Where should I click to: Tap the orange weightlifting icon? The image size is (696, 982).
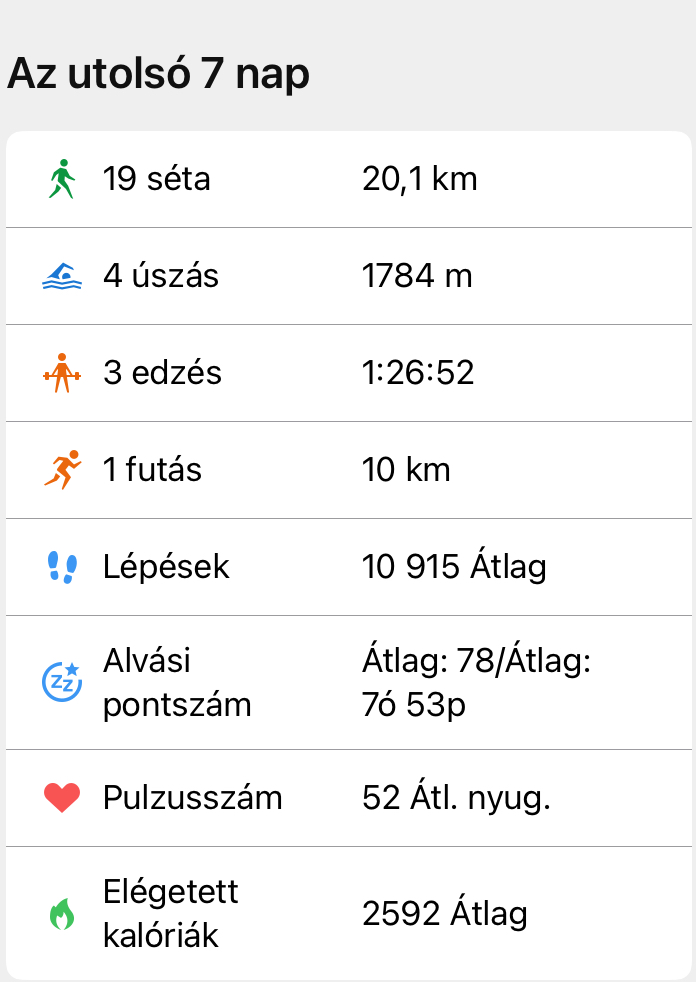[x=62, y=374]
